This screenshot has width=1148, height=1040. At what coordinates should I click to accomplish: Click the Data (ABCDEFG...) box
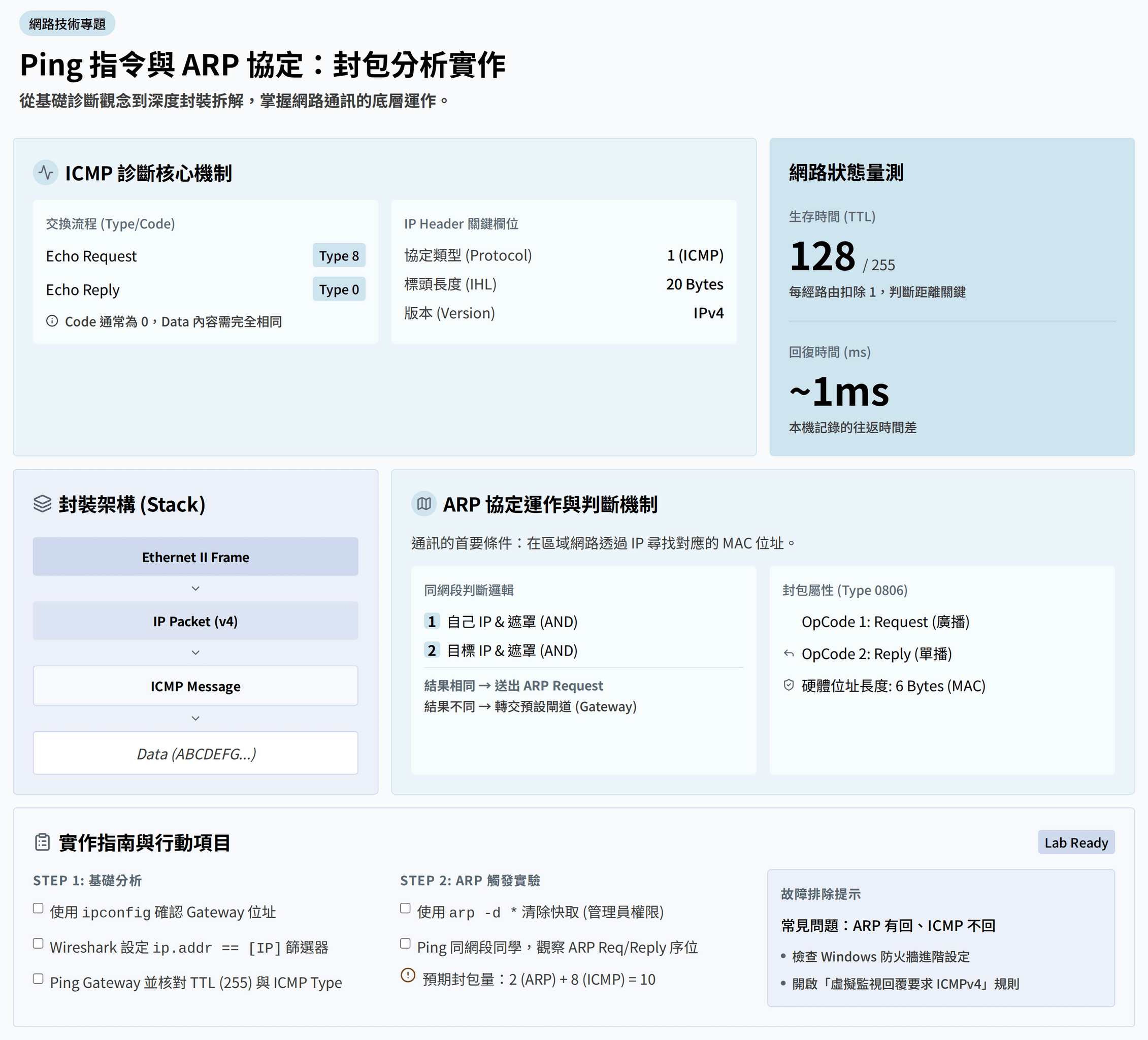pyautogui.click(x=195, y=754)
